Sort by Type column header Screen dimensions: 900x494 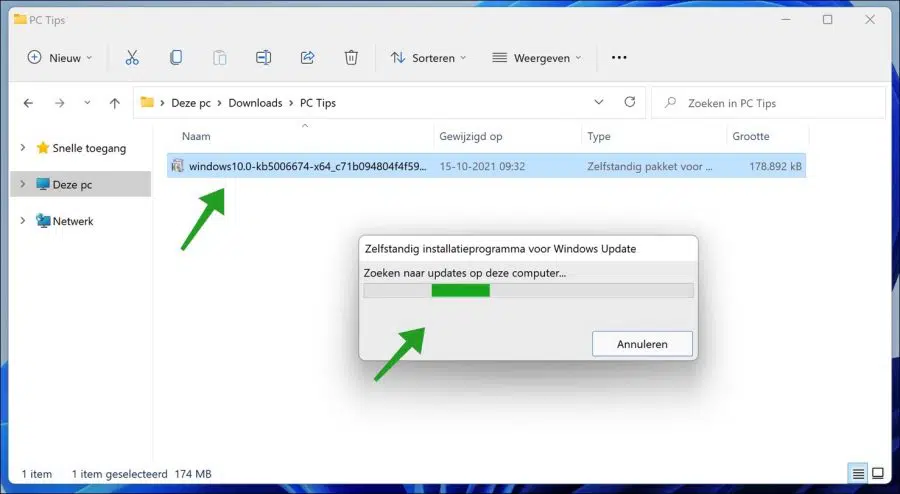click(x=599, y=136)
